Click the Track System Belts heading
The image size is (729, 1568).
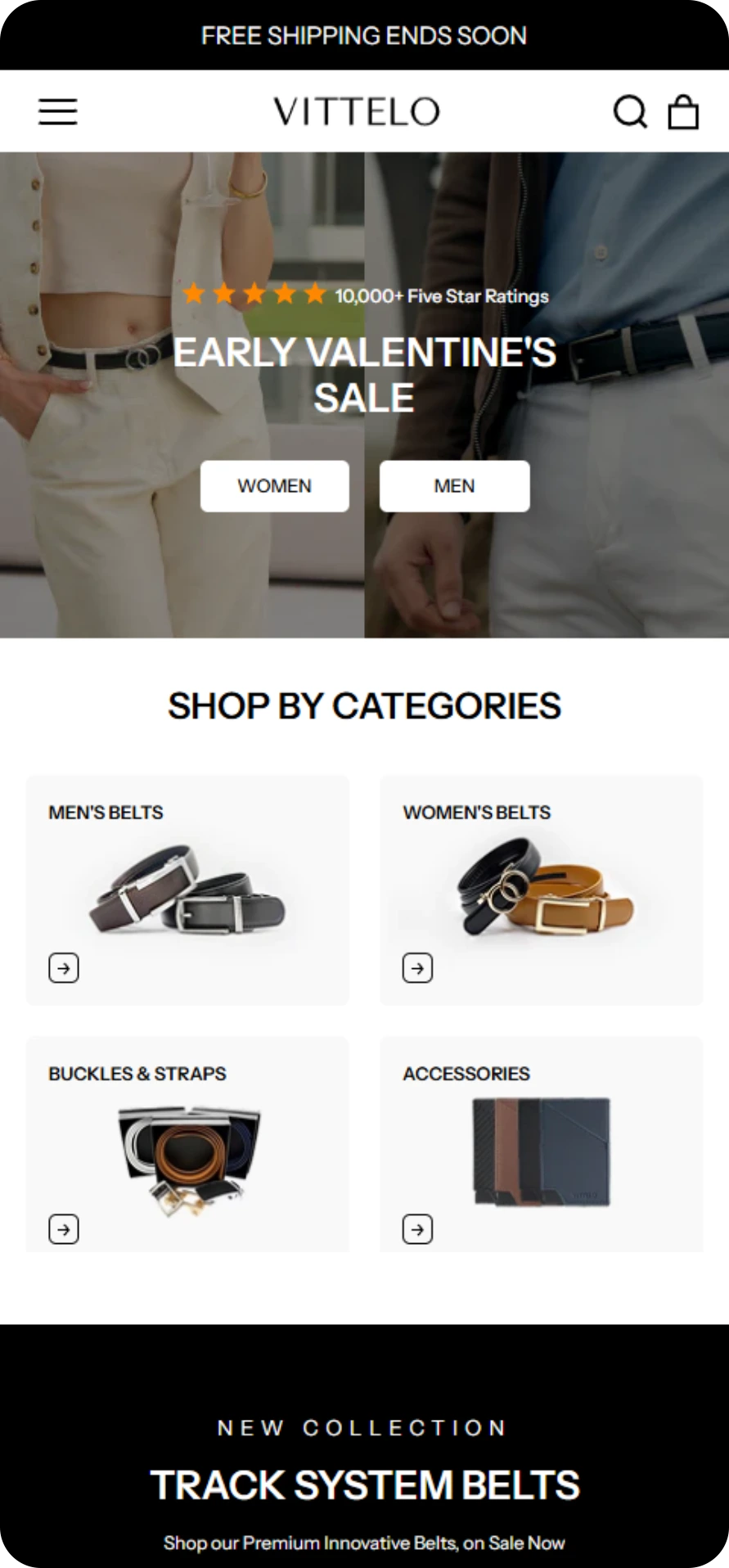[x=365, y=1485]
